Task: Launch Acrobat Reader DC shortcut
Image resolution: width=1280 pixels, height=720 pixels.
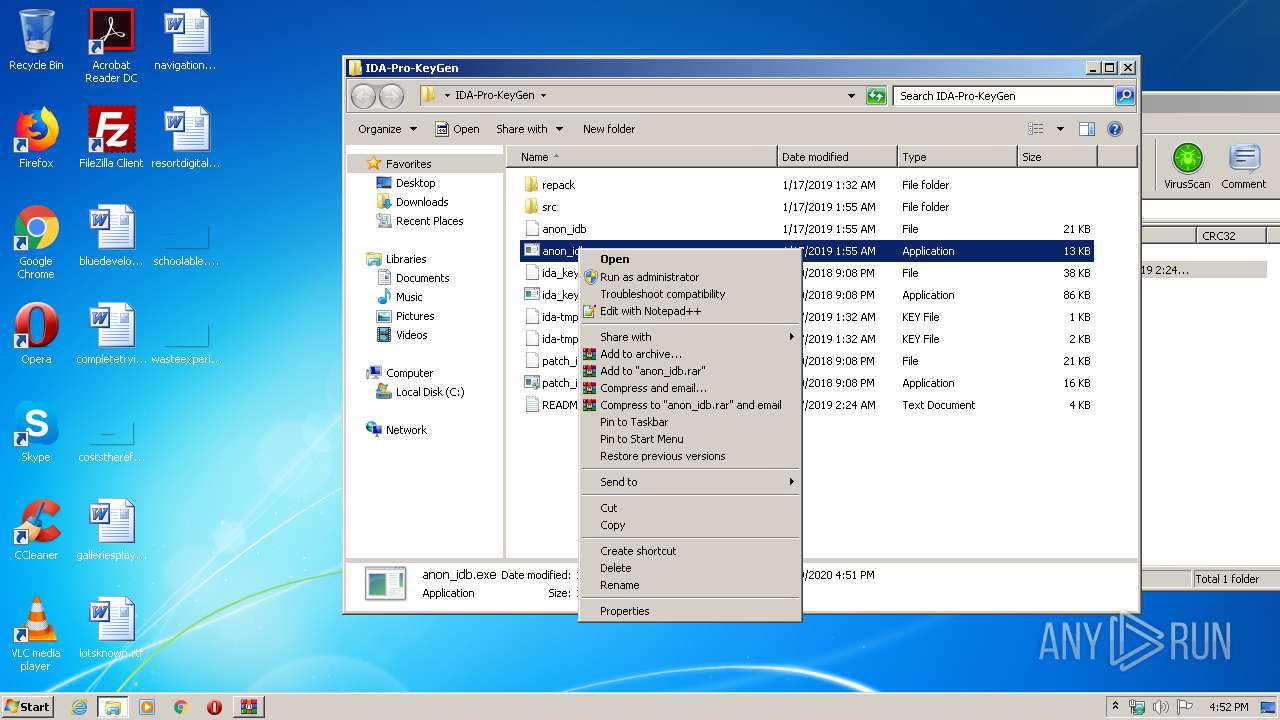Action: pyautogui.click(x=111, y=46)
